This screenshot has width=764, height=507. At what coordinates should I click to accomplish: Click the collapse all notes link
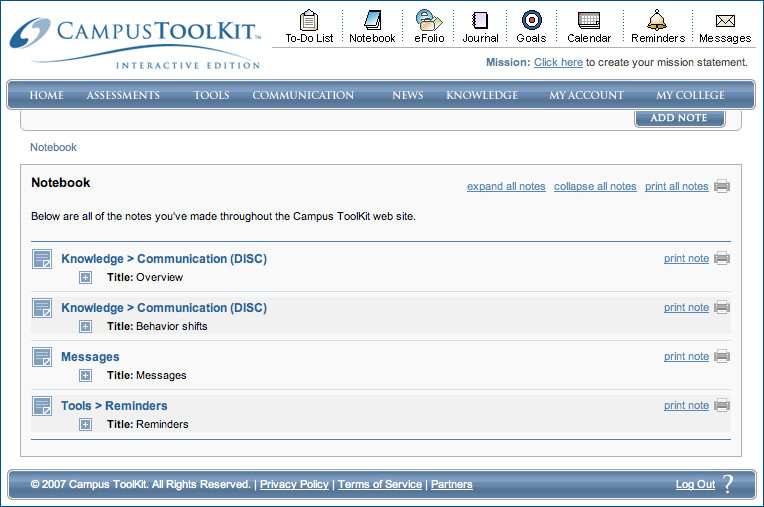(595, 186)
